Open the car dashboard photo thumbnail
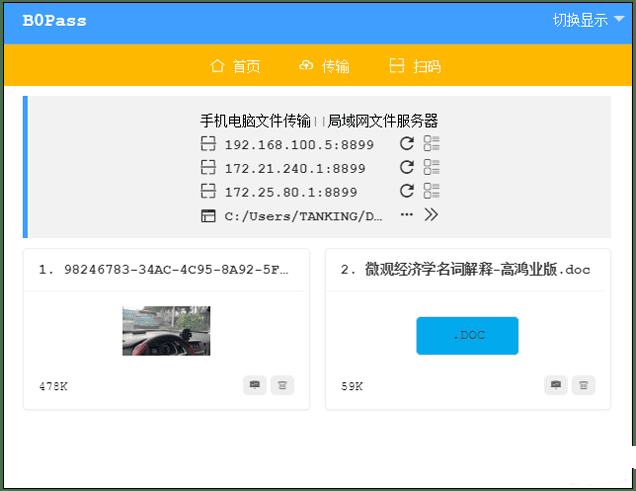The image size is (636, 491). 166,331
